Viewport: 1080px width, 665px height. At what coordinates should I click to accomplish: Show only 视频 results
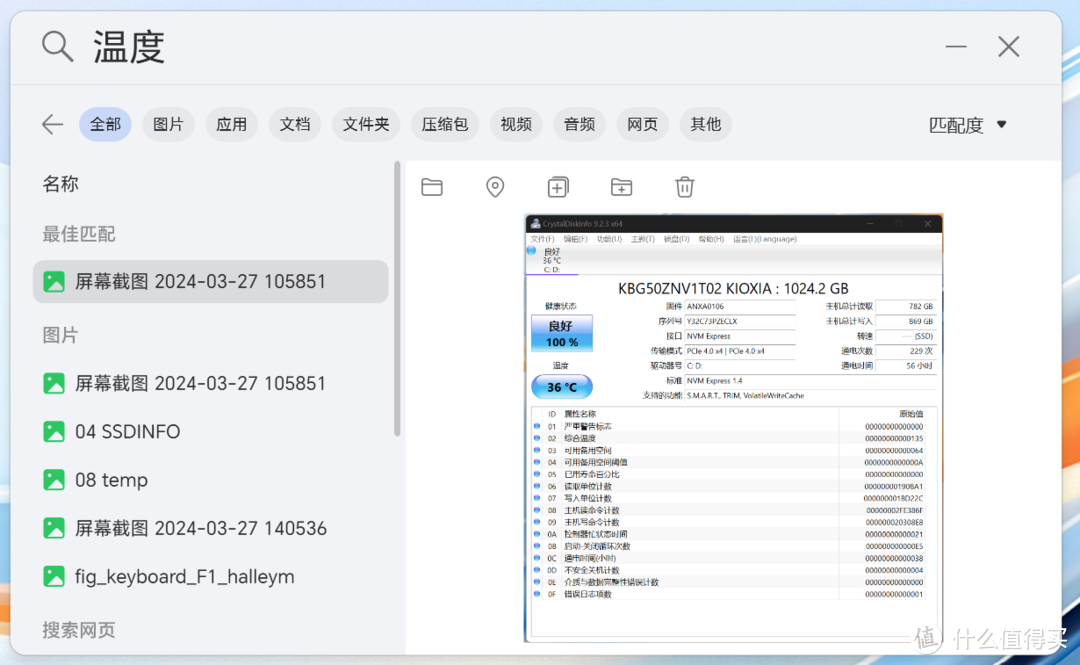pos(516,125)
